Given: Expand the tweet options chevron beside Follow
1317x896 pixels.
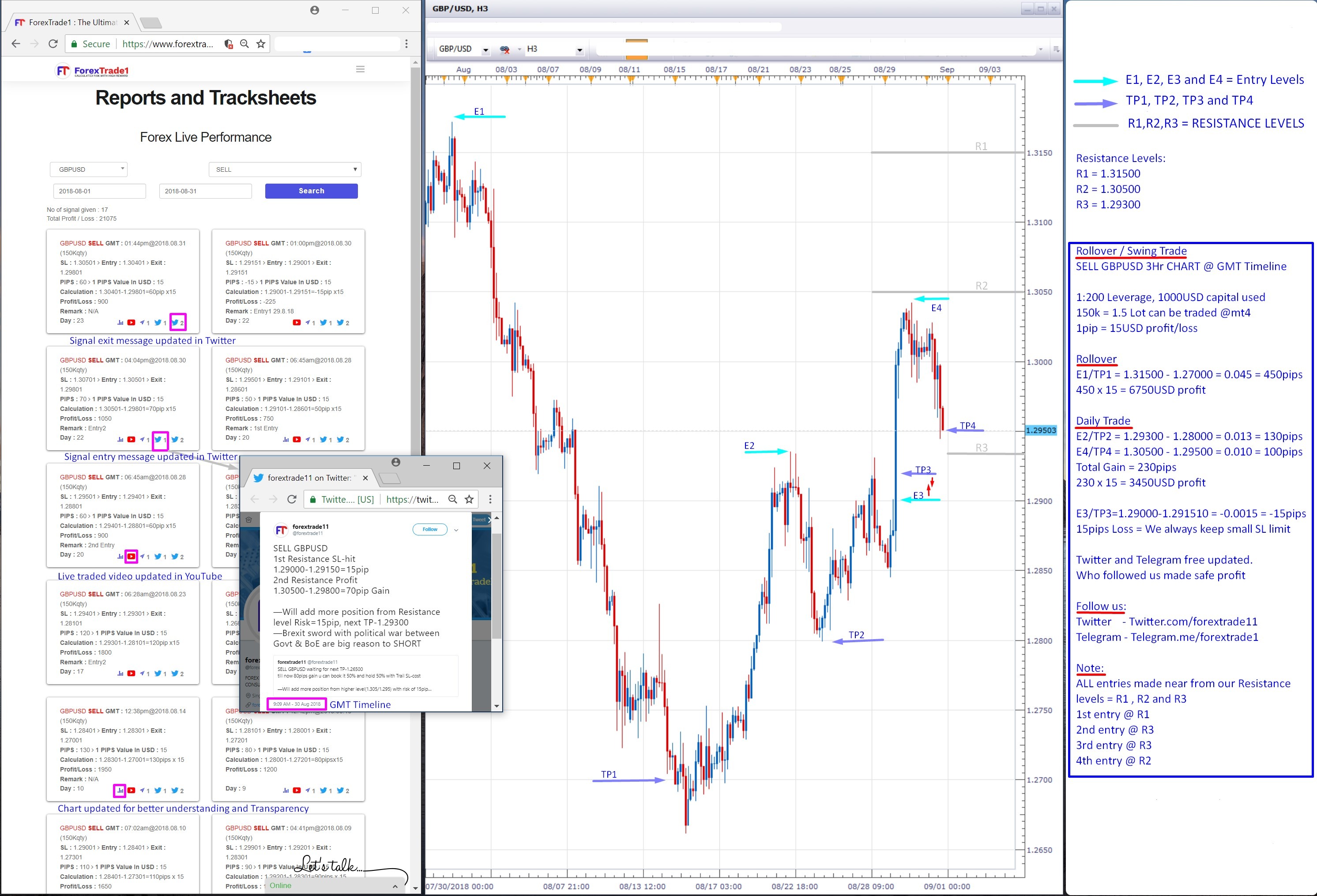Looking at the screenshot, I should 456,530.
